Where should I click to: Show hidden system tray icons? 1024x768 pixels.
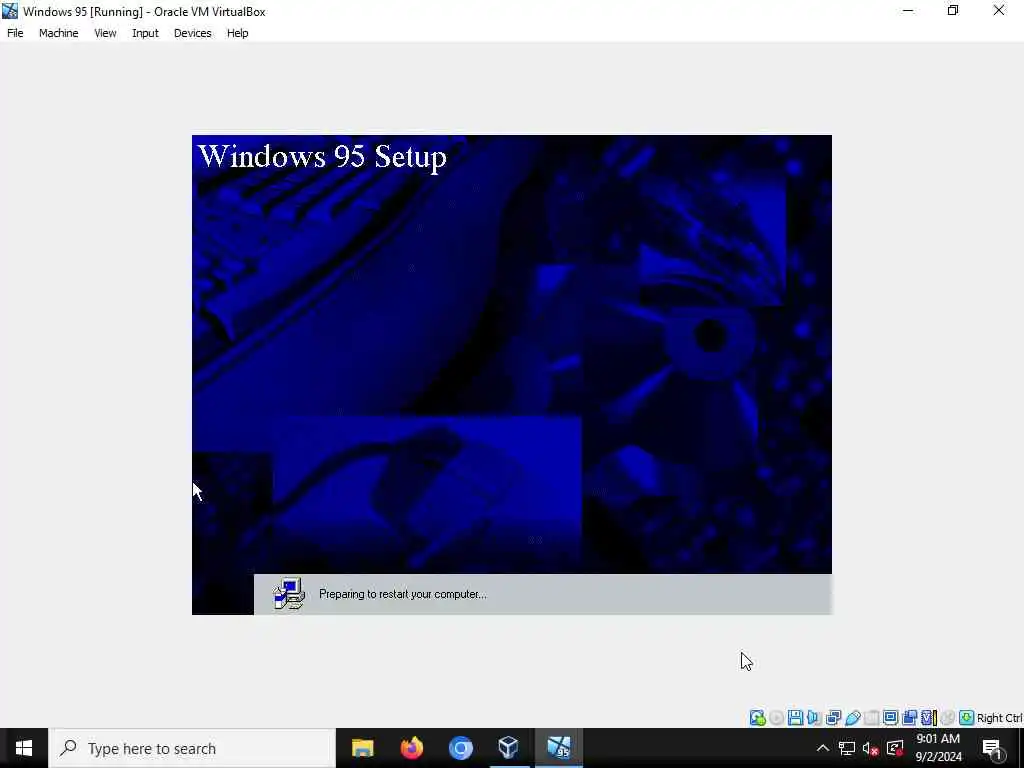click(x=823, y=748)
